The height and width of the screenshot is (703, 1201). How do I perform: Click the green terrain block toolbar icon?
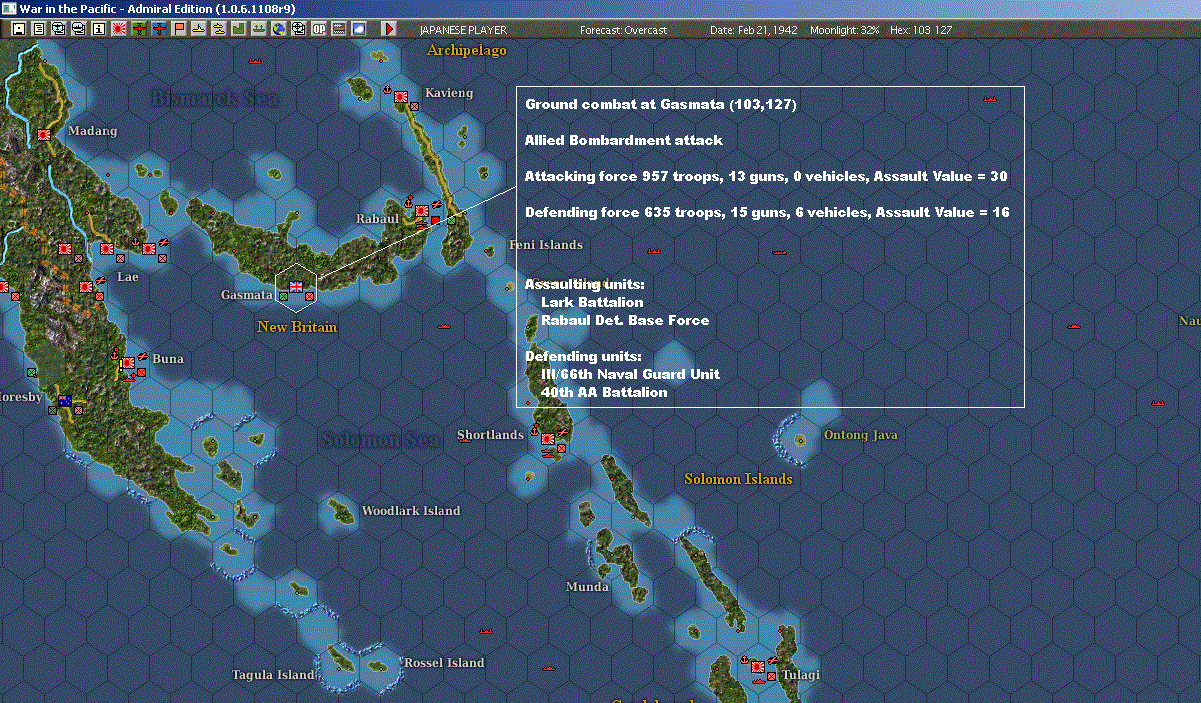(x=239, y=29)
